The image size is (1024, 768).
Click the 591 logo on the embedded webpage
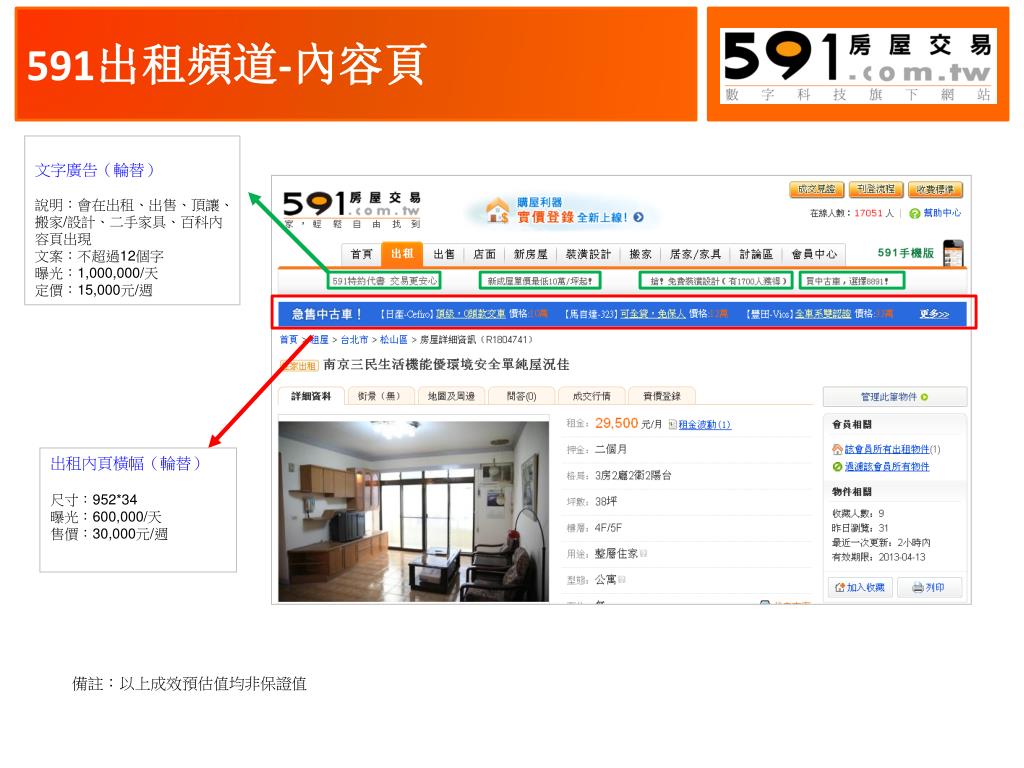click(352, 210)
